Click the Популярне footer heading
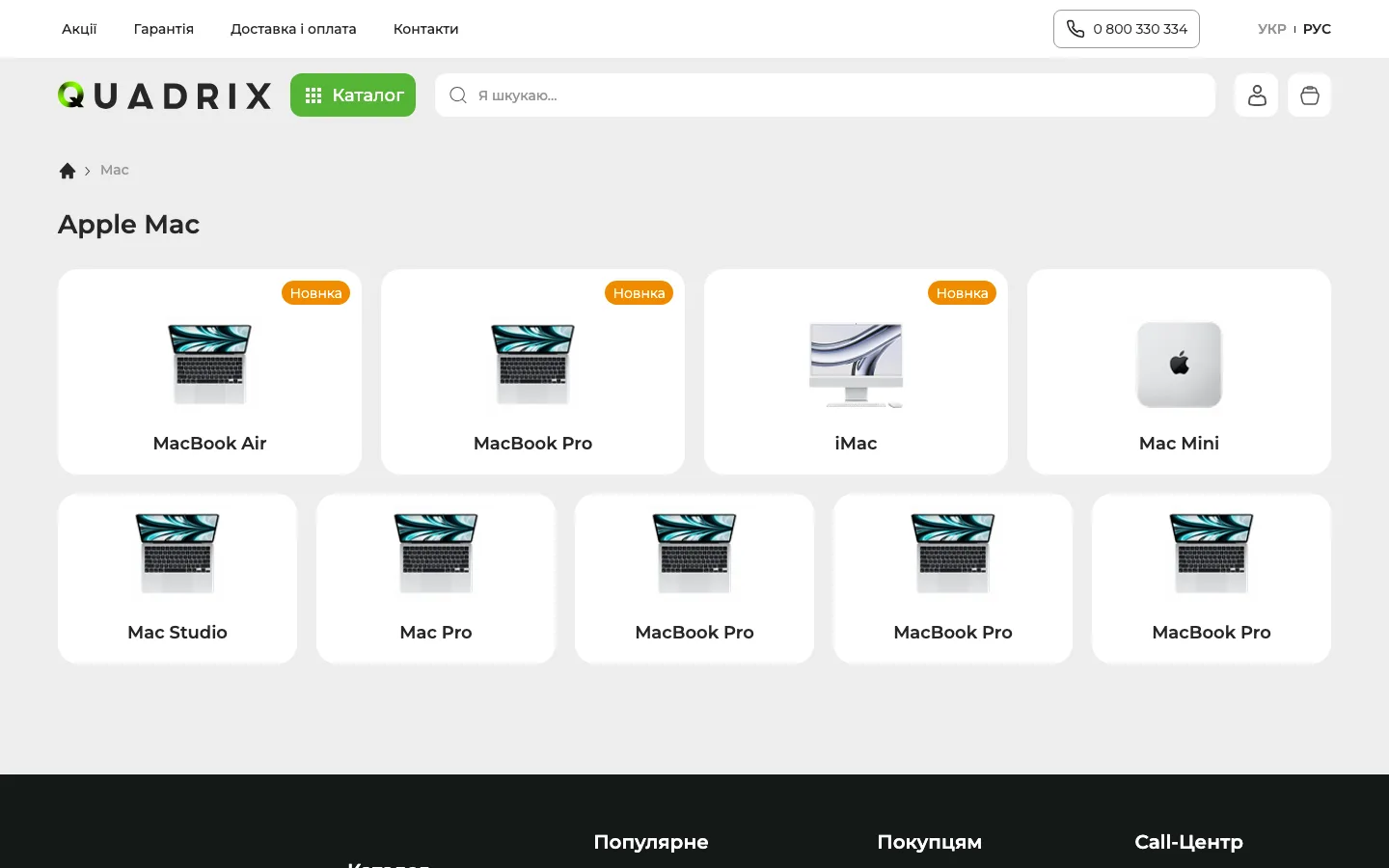The width and height of the screenshot is (1389, 868). 651,842
